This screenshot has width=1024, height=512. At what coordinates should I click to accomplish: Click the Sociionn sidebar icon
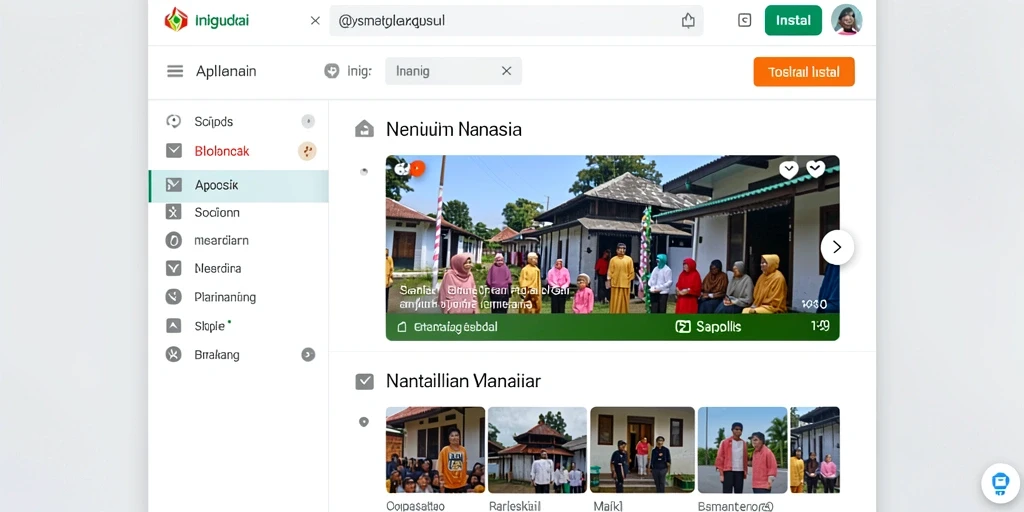pyautogui.click(x=173, y=212)
